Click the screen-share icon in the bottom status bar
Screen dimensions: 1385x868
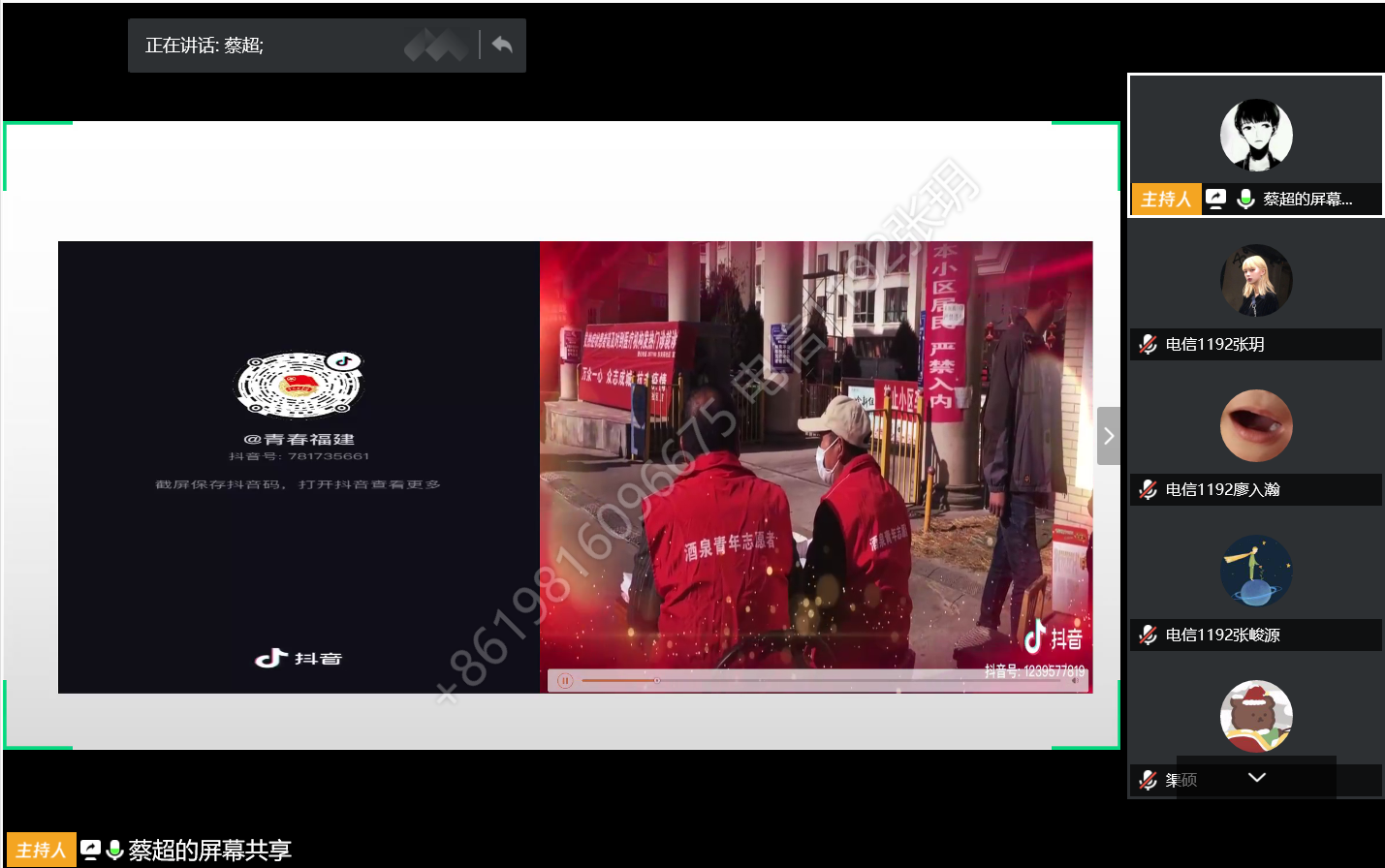[90, 850]
